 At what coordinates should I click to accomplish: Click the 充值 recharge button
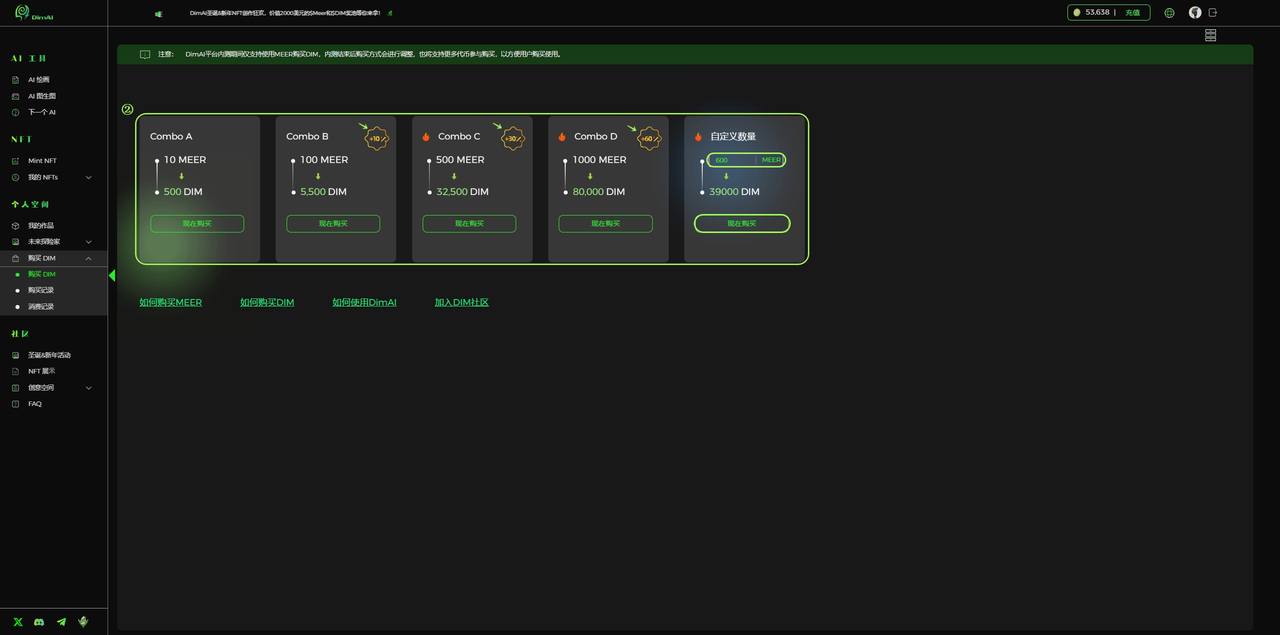(x=1133, y=13)
